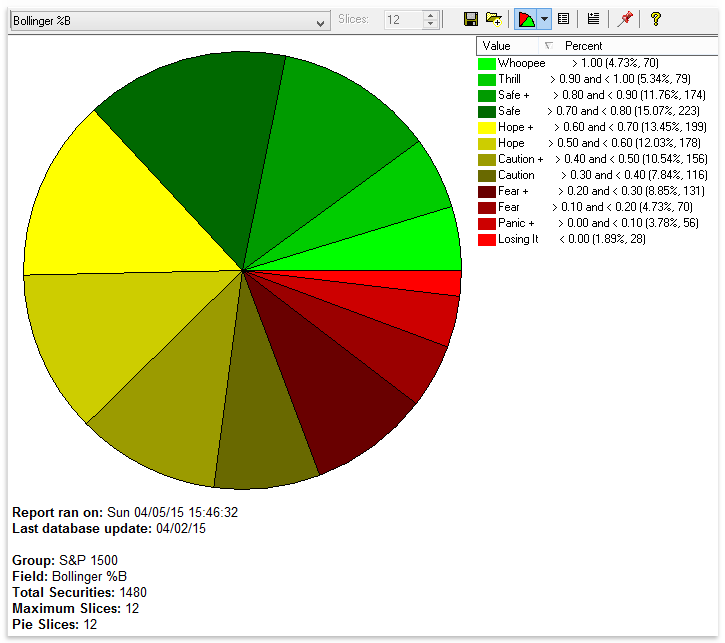Click the '> 0.70 and < 0.80 (15.07%, 223)' value

point(623,111)
